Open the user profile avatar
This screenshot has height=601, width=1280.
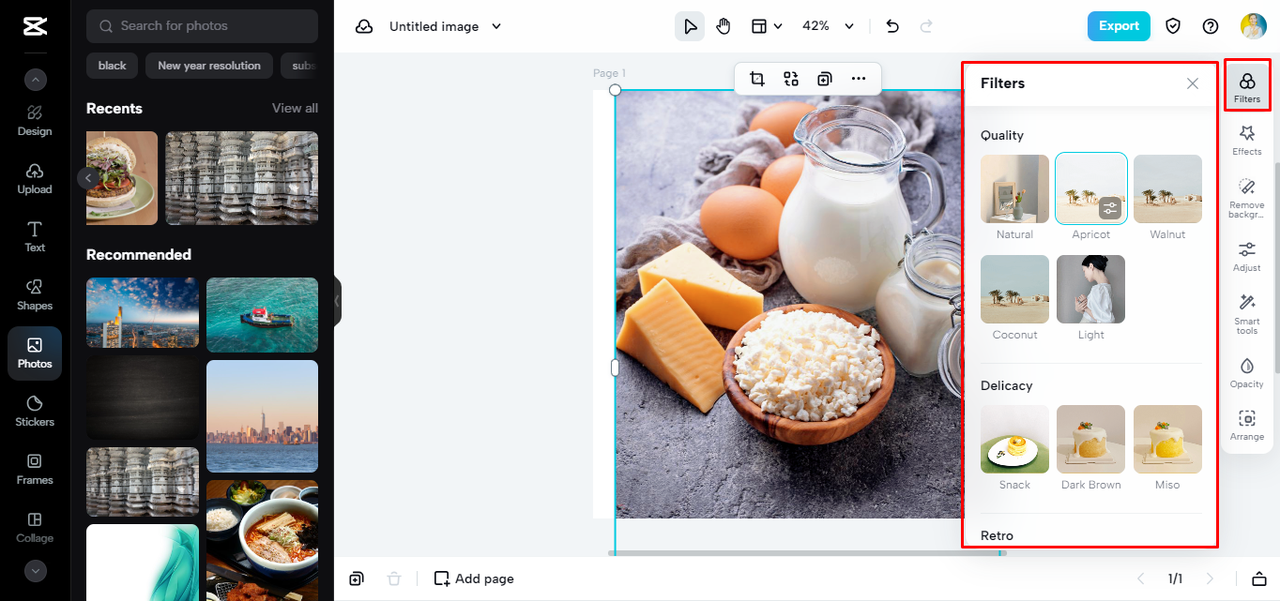tap(1253, 26)
